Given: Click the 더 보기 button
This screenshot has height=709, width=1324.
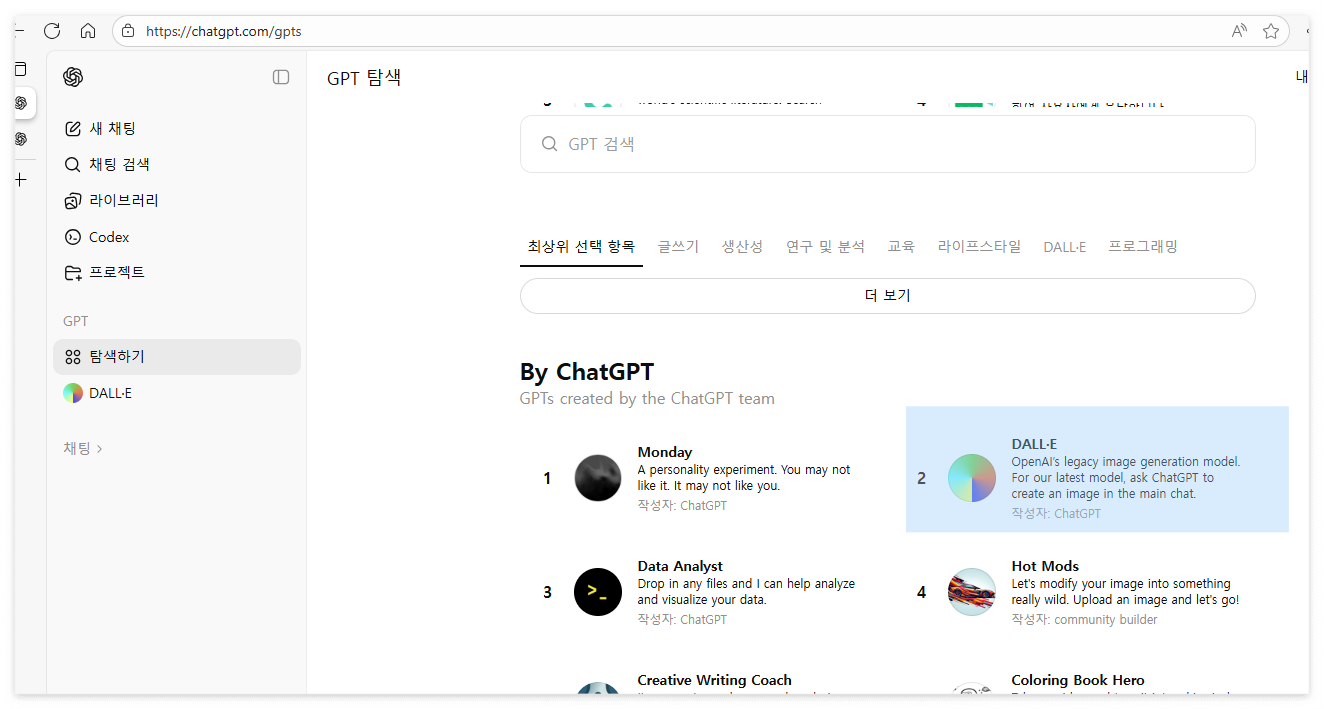Looking at the screenshot, I should pos(887,296).
